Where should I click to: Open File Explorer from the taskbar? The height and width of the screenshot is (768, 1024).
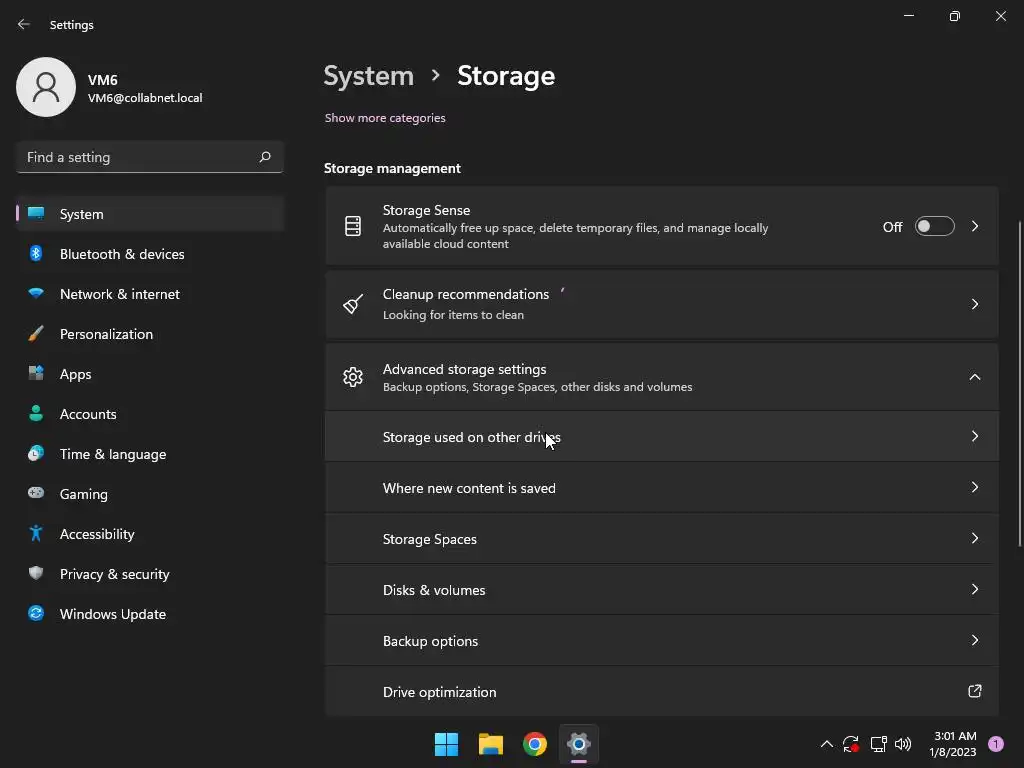(490, 744)
